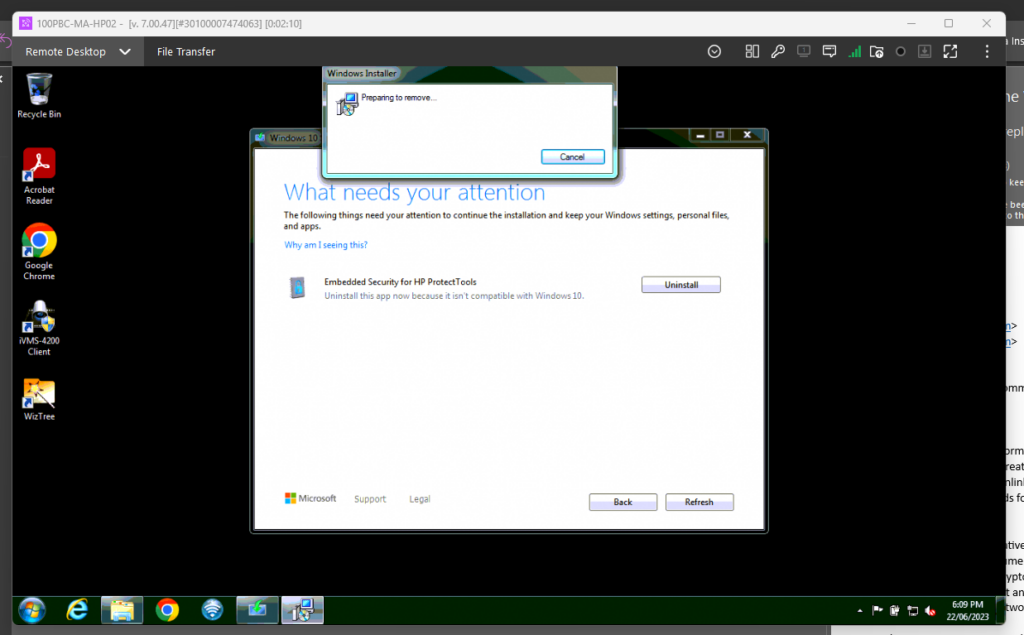Open the clock showing 6:09 PM
Image resolution: width=1024 pixels, height=635 pixels.
pos(967,610)
